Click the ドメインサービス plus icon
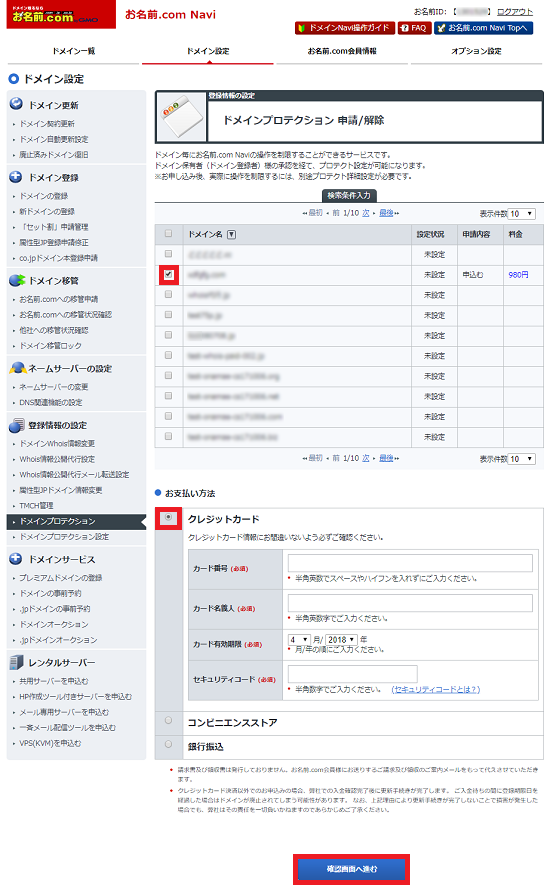The height and width of the screenshot is (892, 550). pyautogui.click(x=16, y=559)
